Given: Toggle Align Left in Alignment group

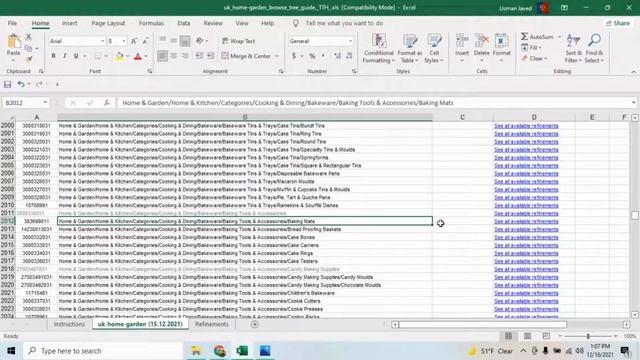Looking at the screenshot, I should coord(162,56).
